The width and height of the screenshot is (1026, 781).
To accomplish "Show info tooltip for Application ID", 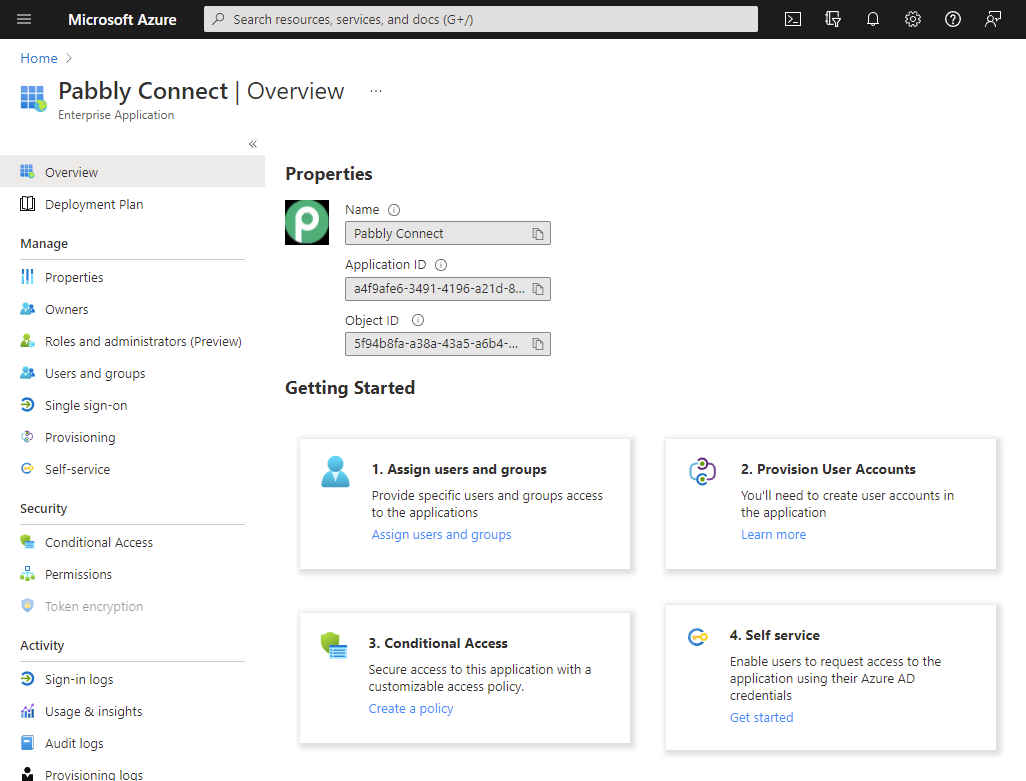I will [x=441, y=265].
